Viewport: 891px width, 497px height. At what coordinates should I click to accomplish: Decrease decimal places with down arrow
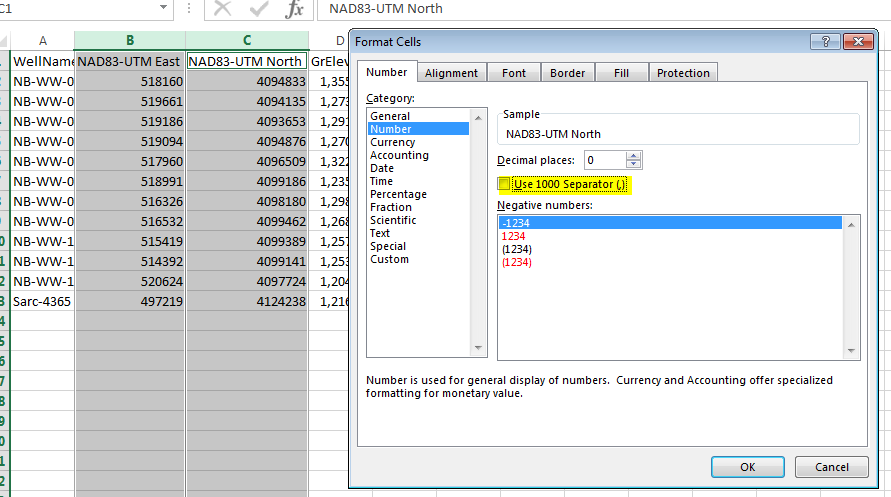click(634, 164)
